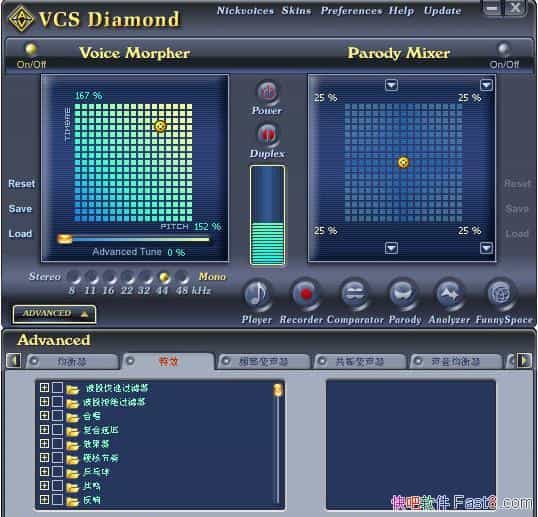Click the Mono label
Viewport: 538px width, 517px height.
pos(212,277)
